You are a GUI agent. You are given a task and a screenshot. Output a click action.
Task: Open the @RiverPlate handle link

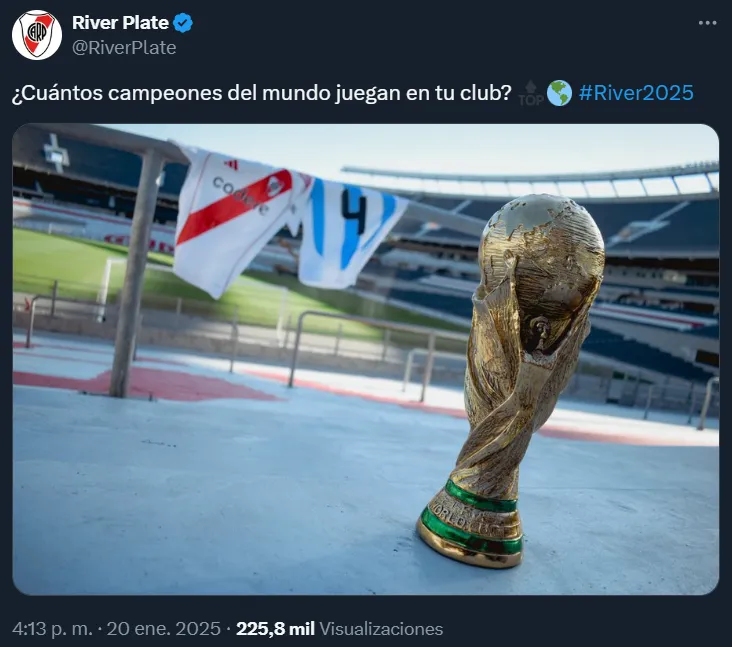coord(124,48)
